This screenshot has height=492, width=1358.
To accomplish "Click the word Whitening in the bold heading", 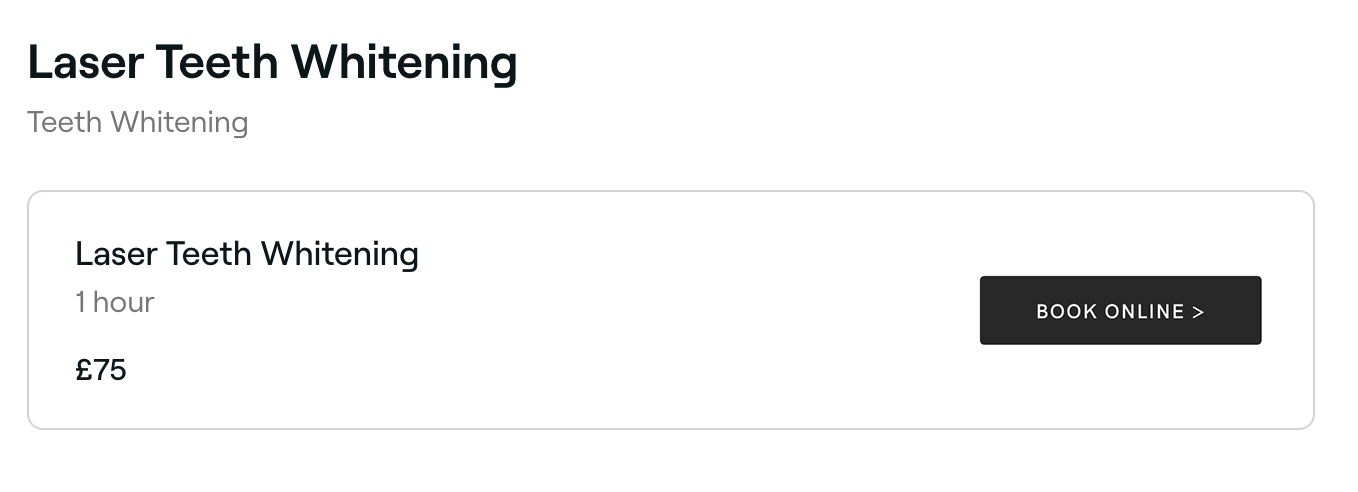I will tap(405, 62).
